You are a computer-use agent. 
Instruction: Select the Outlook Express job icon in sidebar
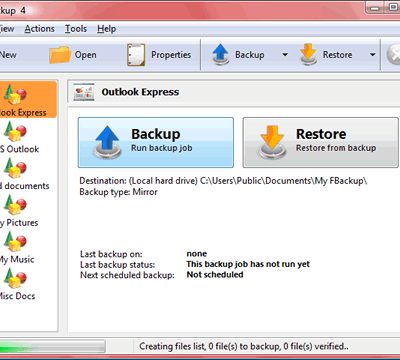(15, 94)
